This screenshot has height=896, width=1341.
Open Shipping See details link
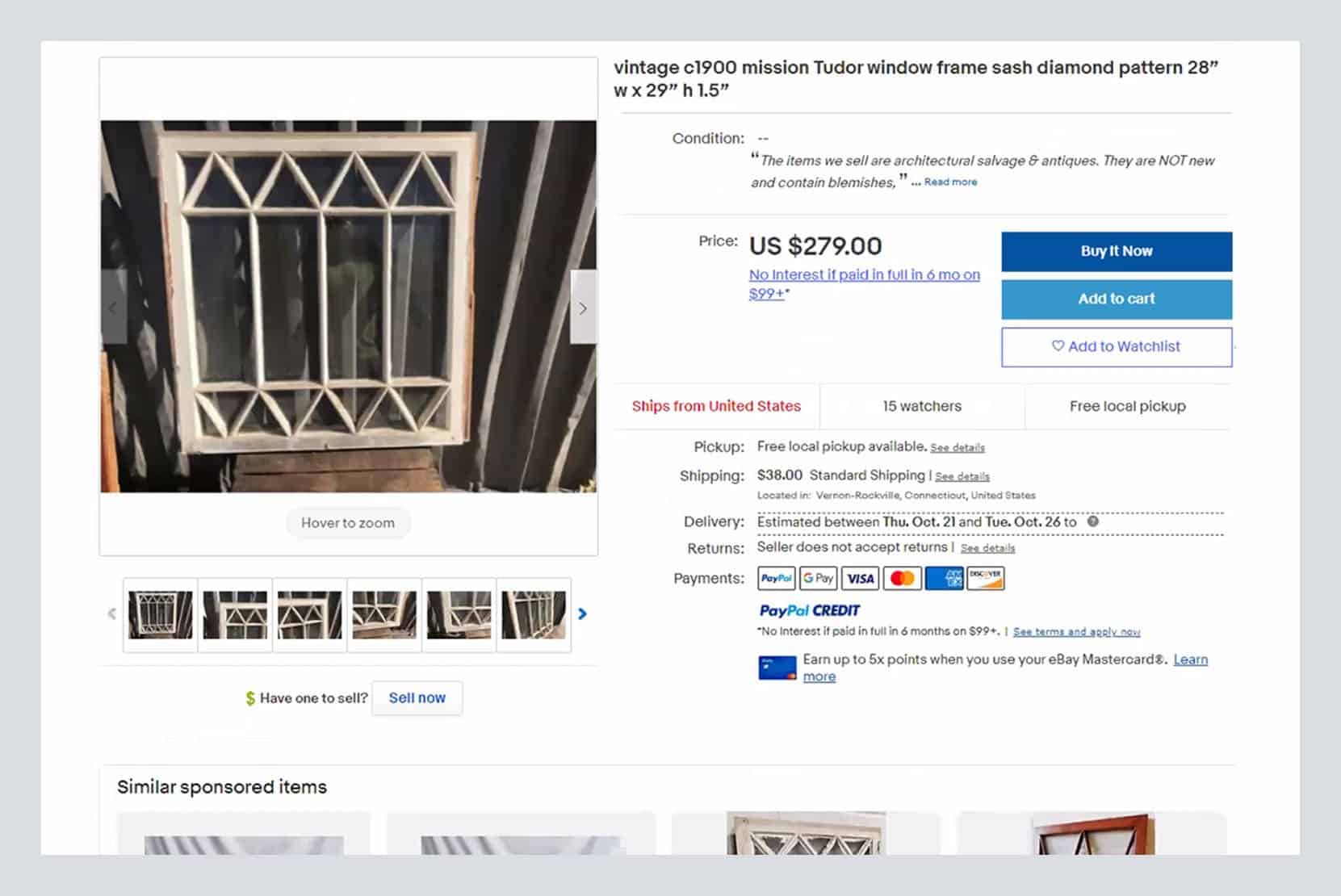click(x=962, y=476)
